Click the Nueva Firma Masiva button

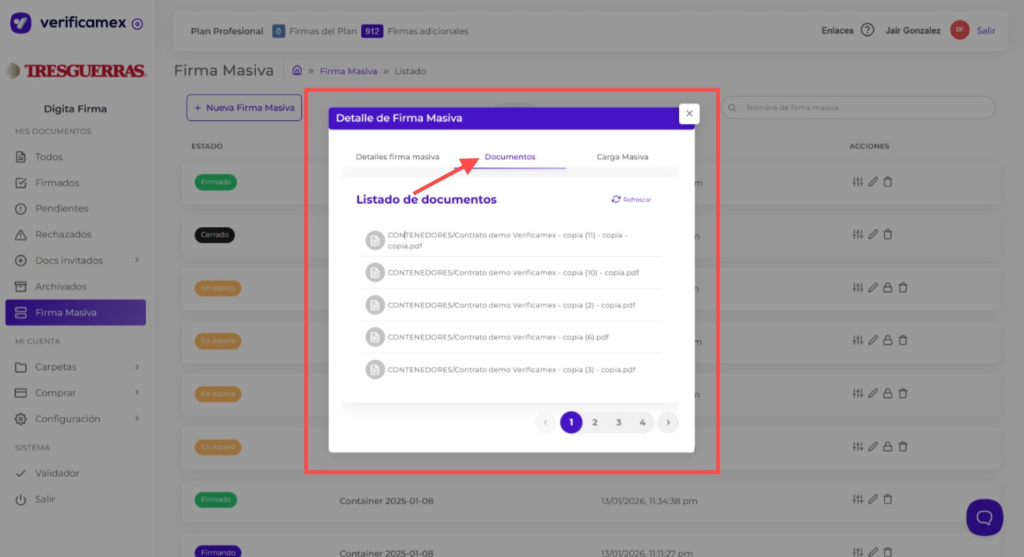pos(244,108)
